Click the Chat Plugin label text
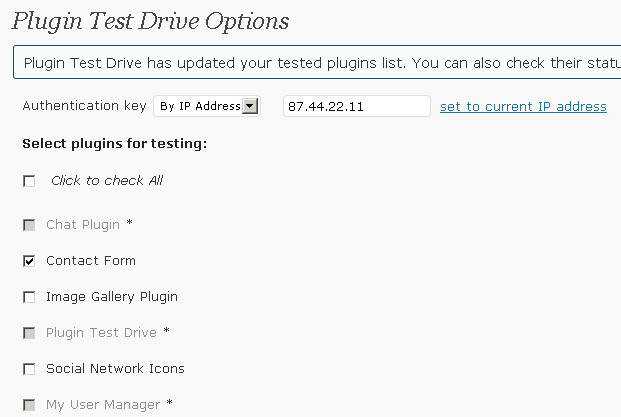Screen dimensions: 621x417 83,225
